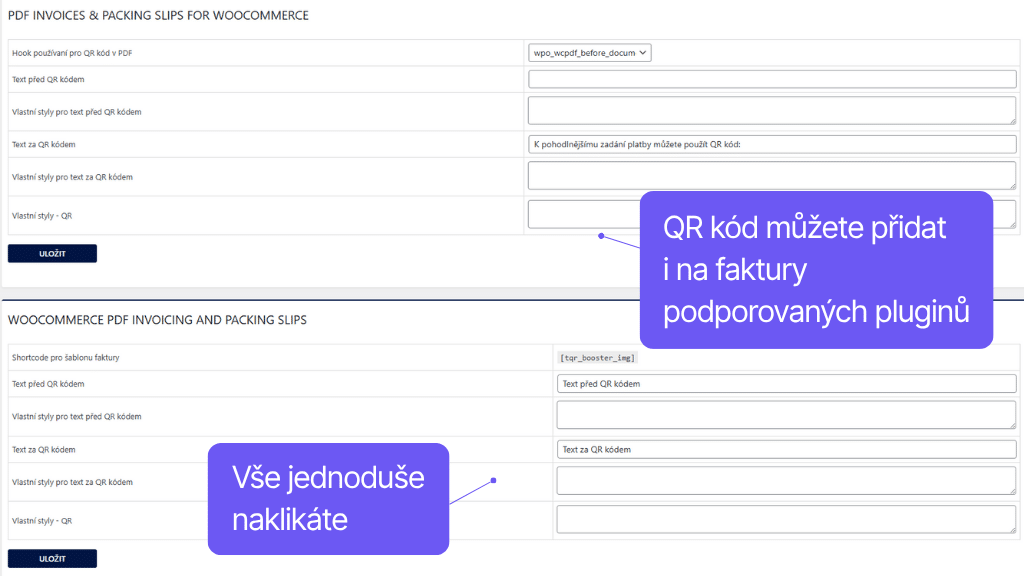
Task: Select the [tqr_booster_img] shortcode text
Action: pyautogui.click(x=598, y=357)
